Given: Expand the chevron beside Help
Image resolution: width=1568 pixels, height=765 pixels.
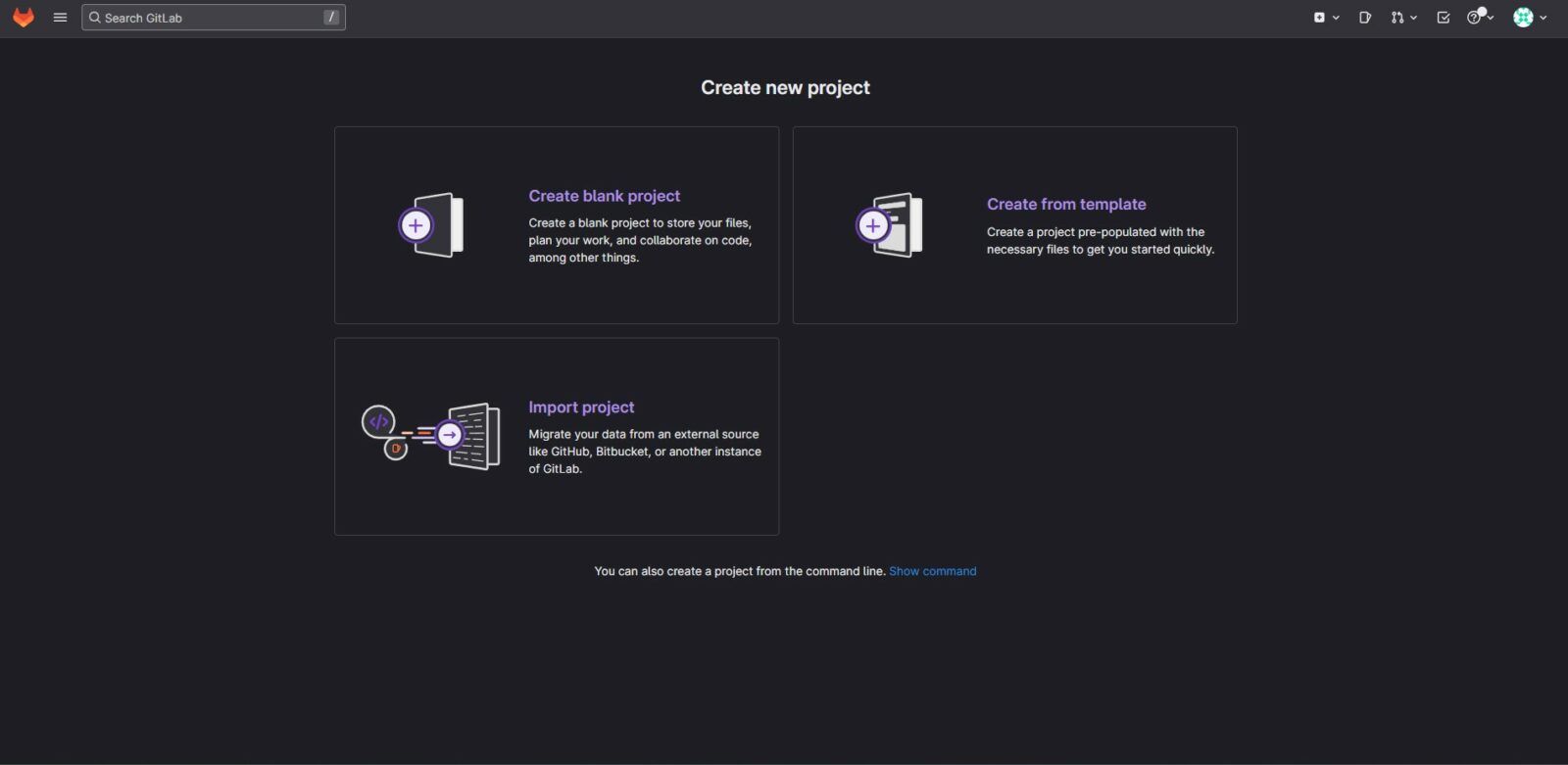Looking at the screenshot, I should (1490, 18).
